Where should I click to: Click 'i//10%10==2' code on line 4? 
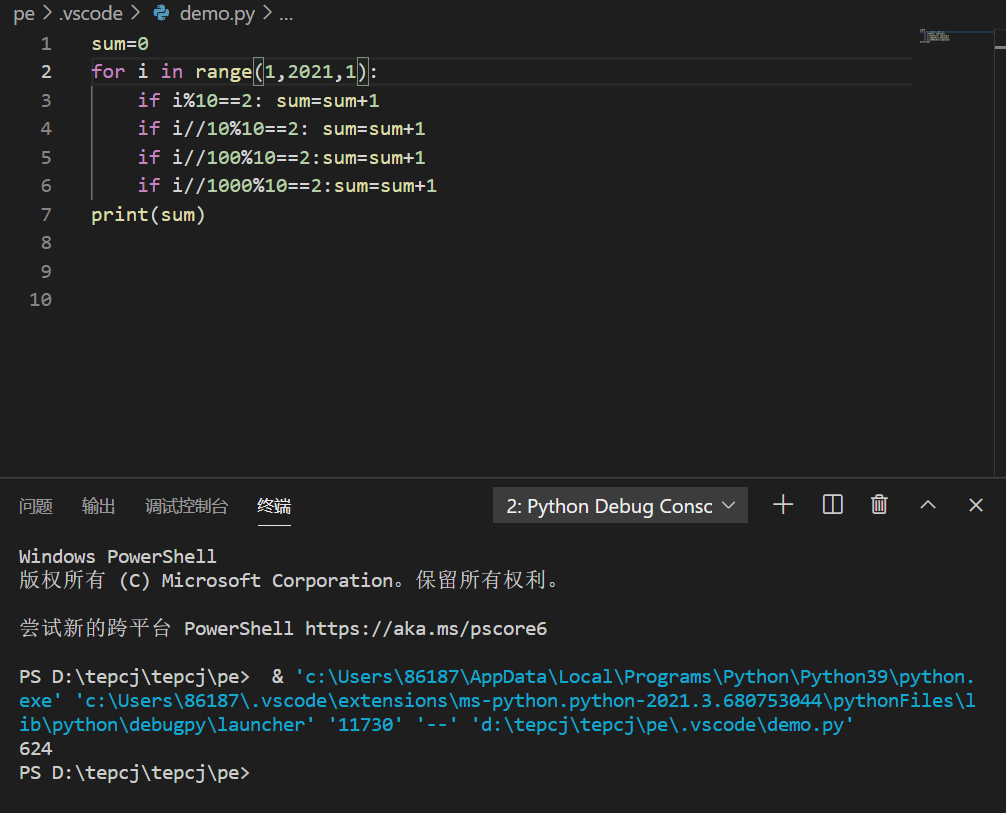tap(235, 129)
